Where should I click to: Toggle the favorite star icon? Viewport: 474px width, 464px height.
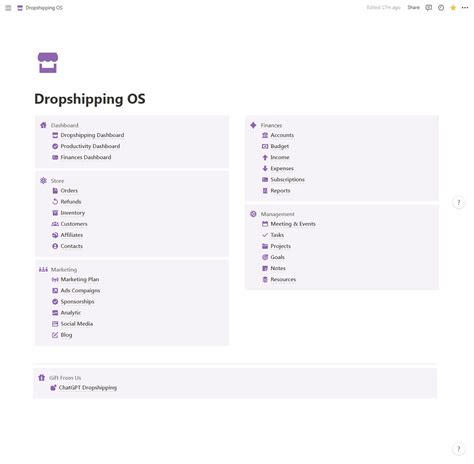[x=453, y=8]
